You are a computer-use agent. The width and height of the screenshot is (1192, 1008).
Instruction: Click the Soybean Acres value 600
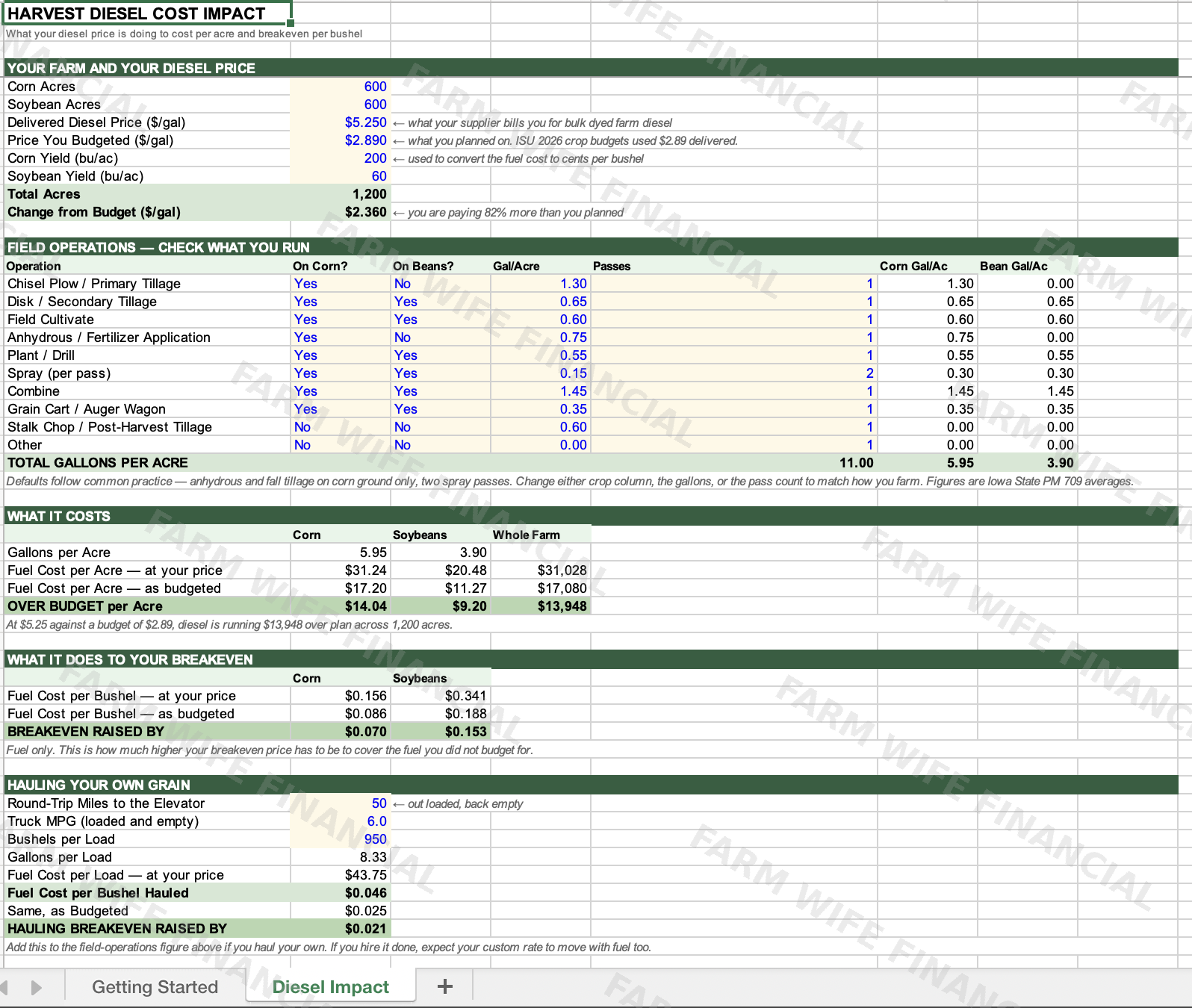pos(341,105)
